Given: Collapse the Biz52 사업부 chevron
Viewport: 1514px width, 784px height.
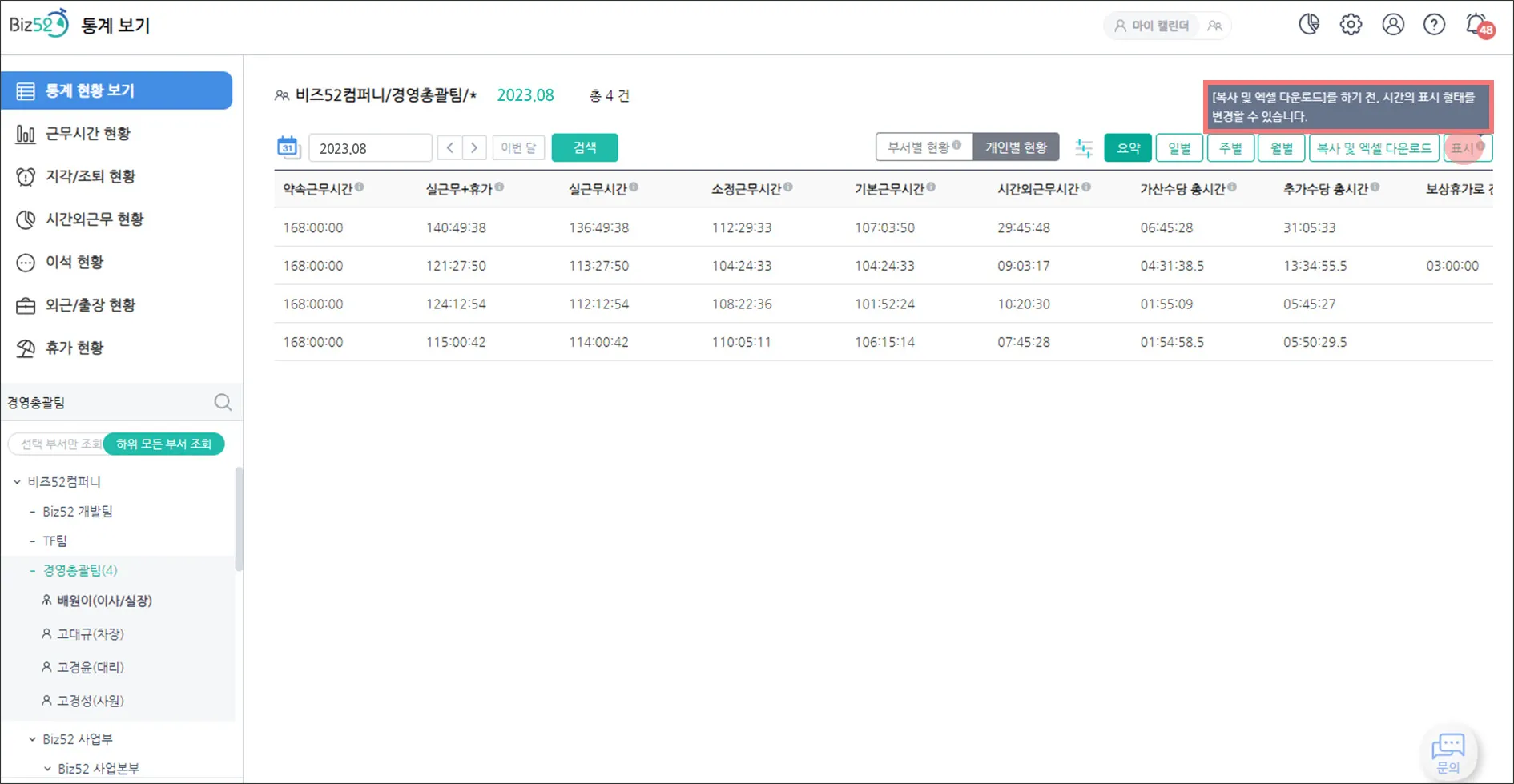Looking at the screenshot, I should click(32, 739).
